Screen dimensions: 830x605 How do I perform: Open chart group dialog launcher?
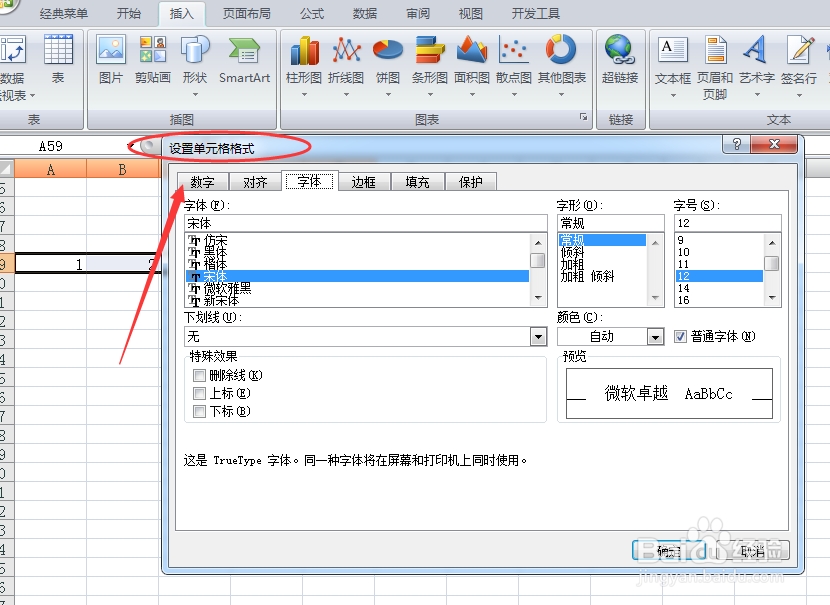583,116
